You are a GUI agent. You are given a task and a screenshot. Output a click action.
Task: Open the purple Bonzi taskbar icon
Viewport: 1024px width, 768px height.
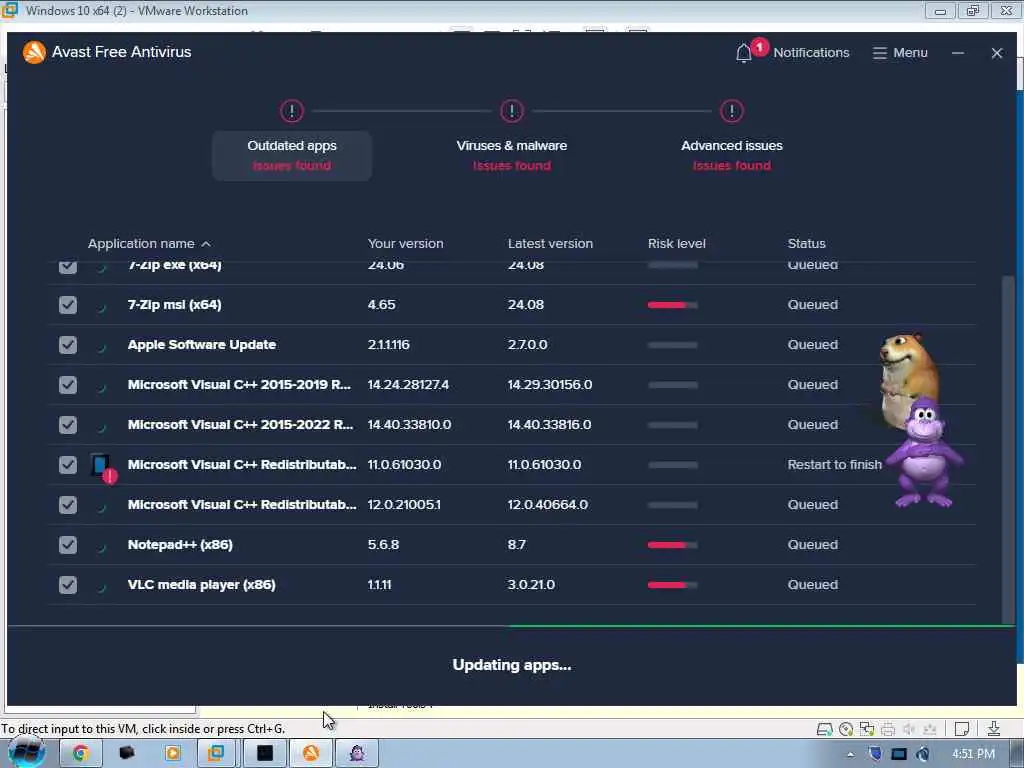[x=357, y=753]
